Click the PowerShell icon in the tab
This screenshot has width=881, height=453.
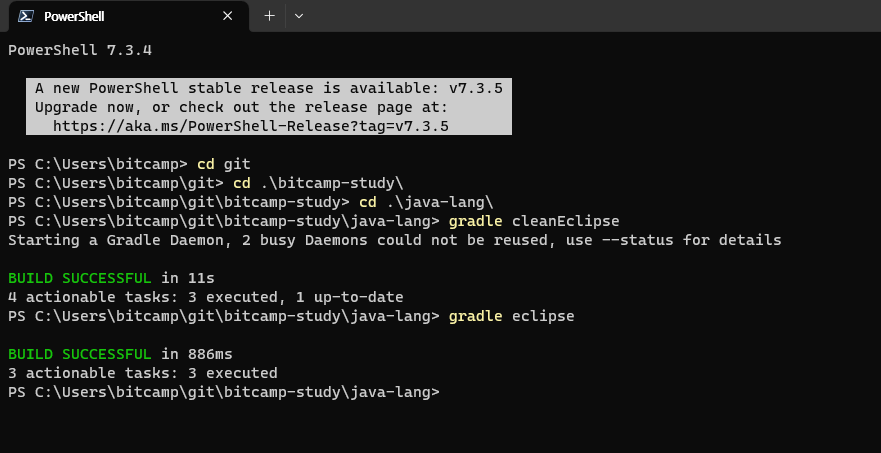click(x=26, y=16)
